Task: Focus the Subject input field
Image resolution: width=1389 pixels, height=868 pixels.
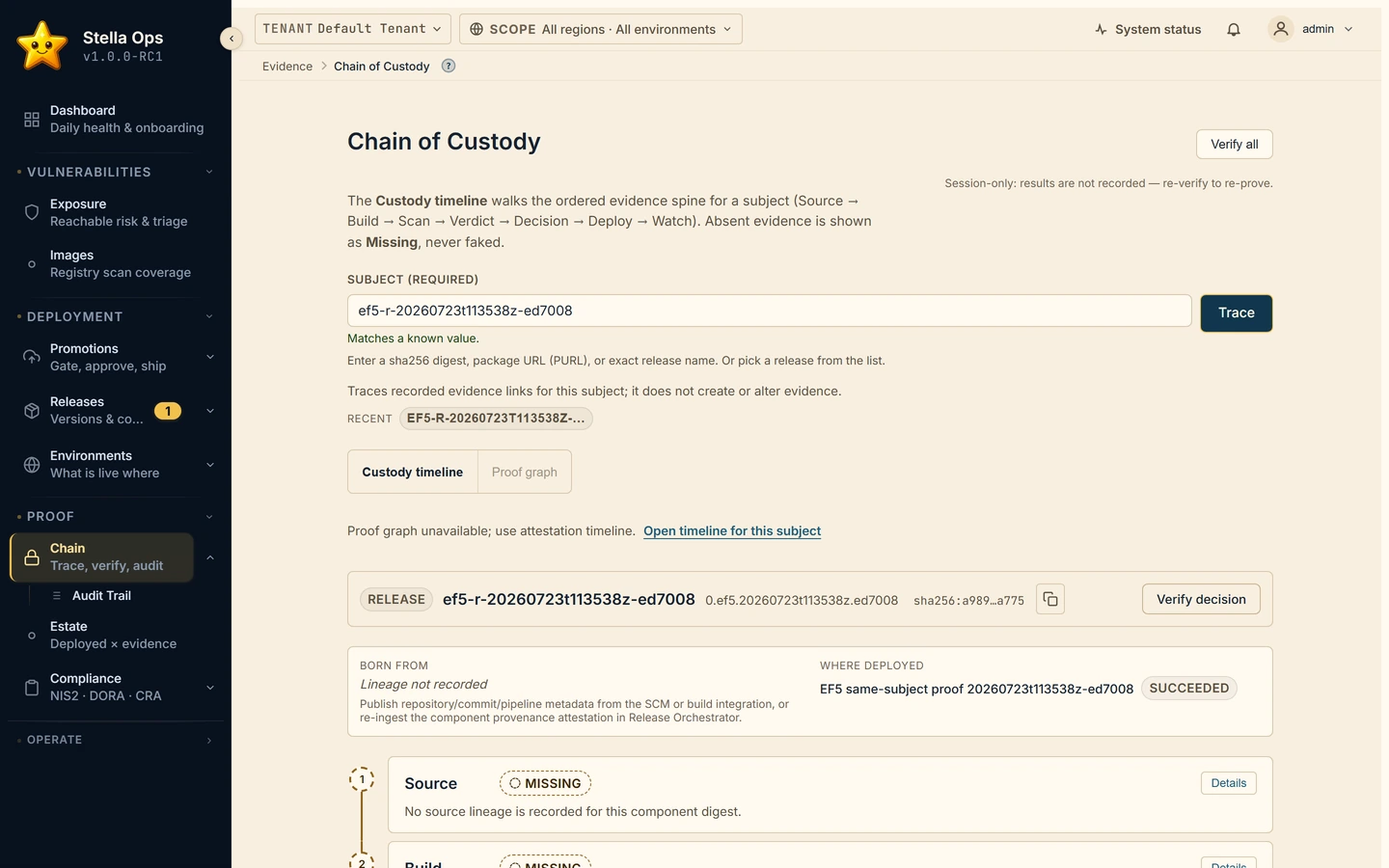Action: (770, 311)
